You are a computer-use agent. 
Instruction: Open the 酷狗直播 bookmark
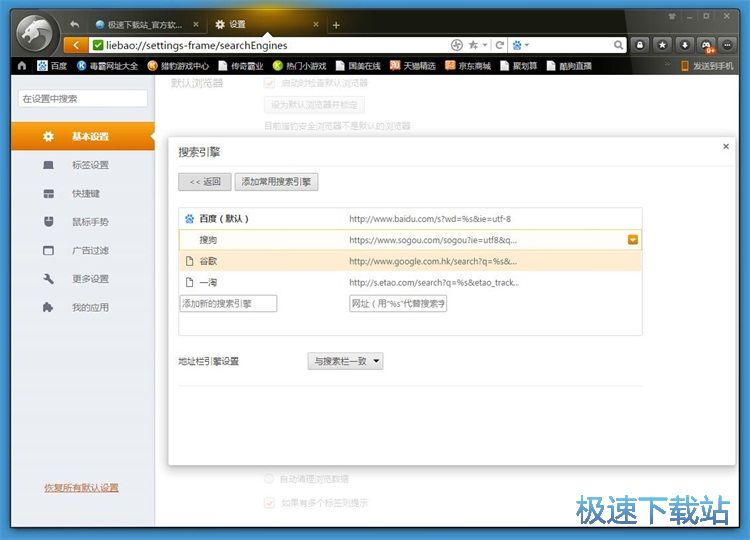pyautogui.click(x=570, y=66)
